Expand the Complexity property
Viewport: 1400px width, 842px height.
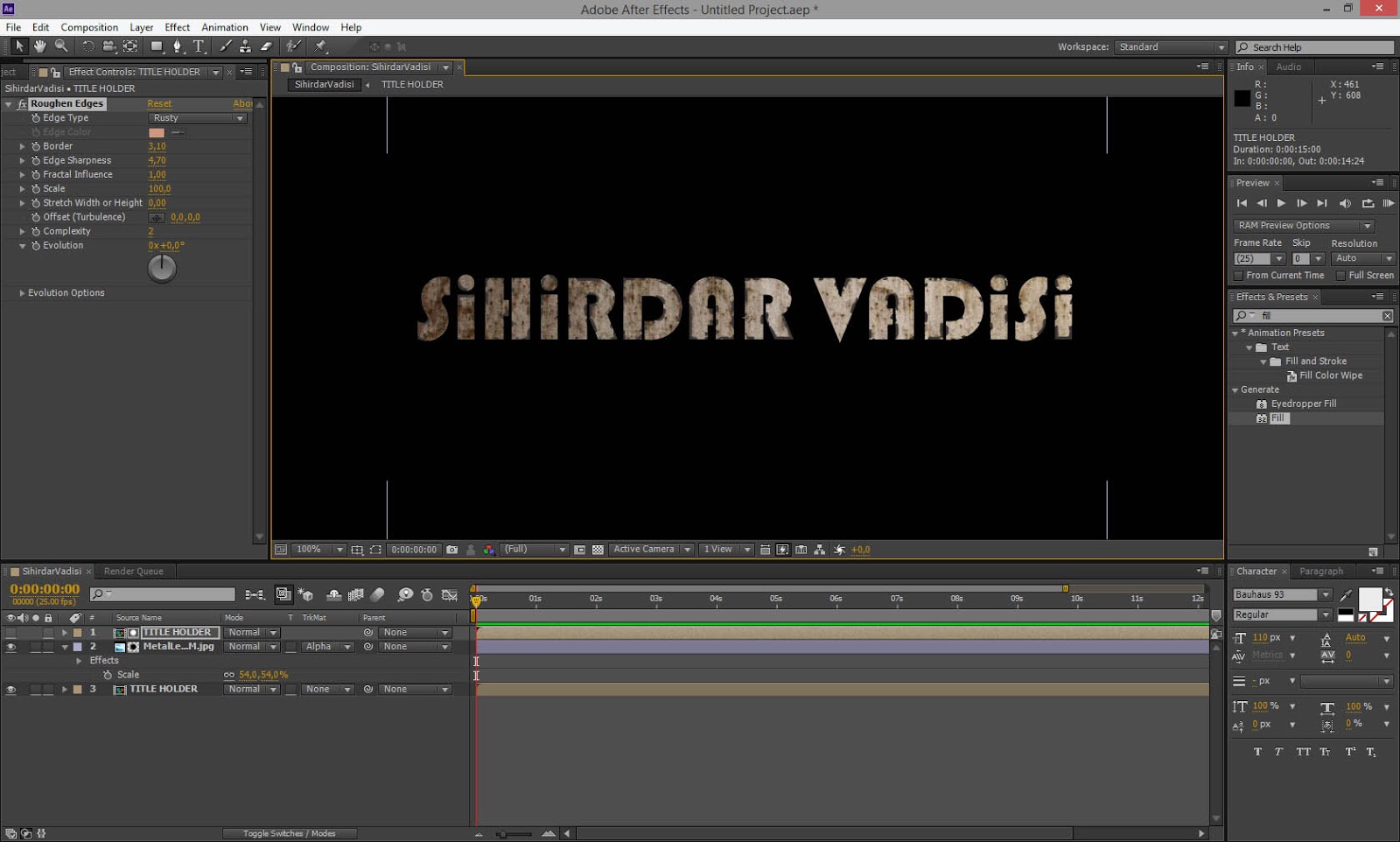[x=22, y=232]
